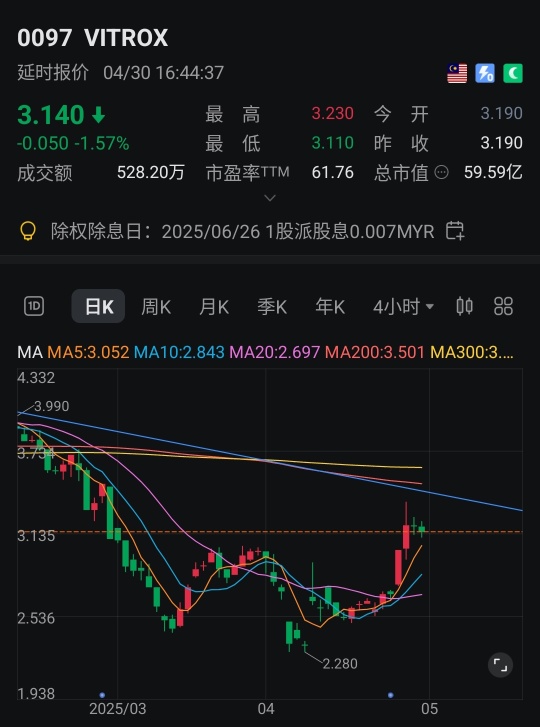Tap the MA indicator label
Screen dimensions: 540x727
(30, 352)
